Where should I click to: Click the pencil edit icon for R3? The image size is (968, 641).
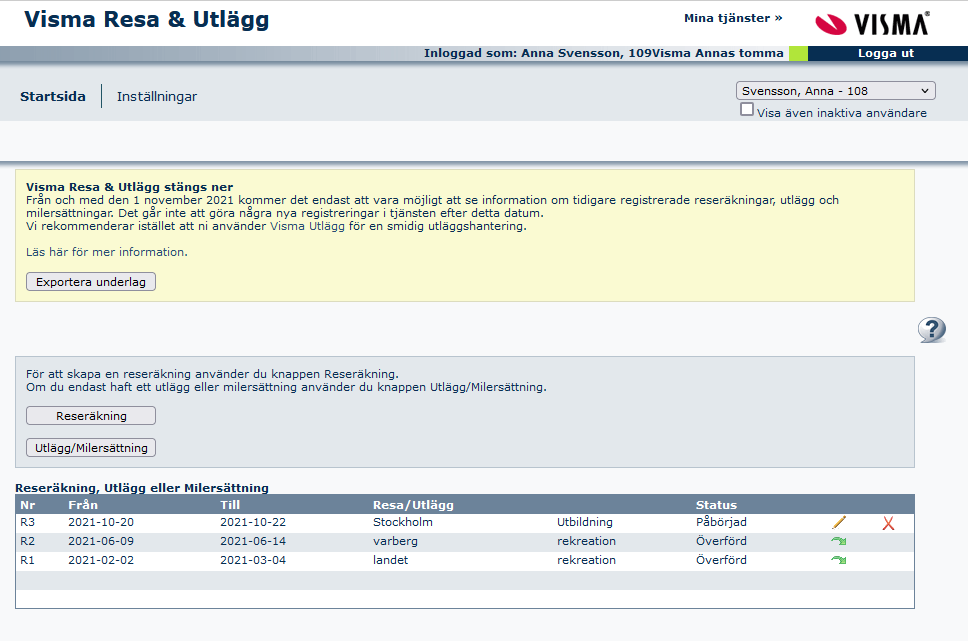point(838,522)
